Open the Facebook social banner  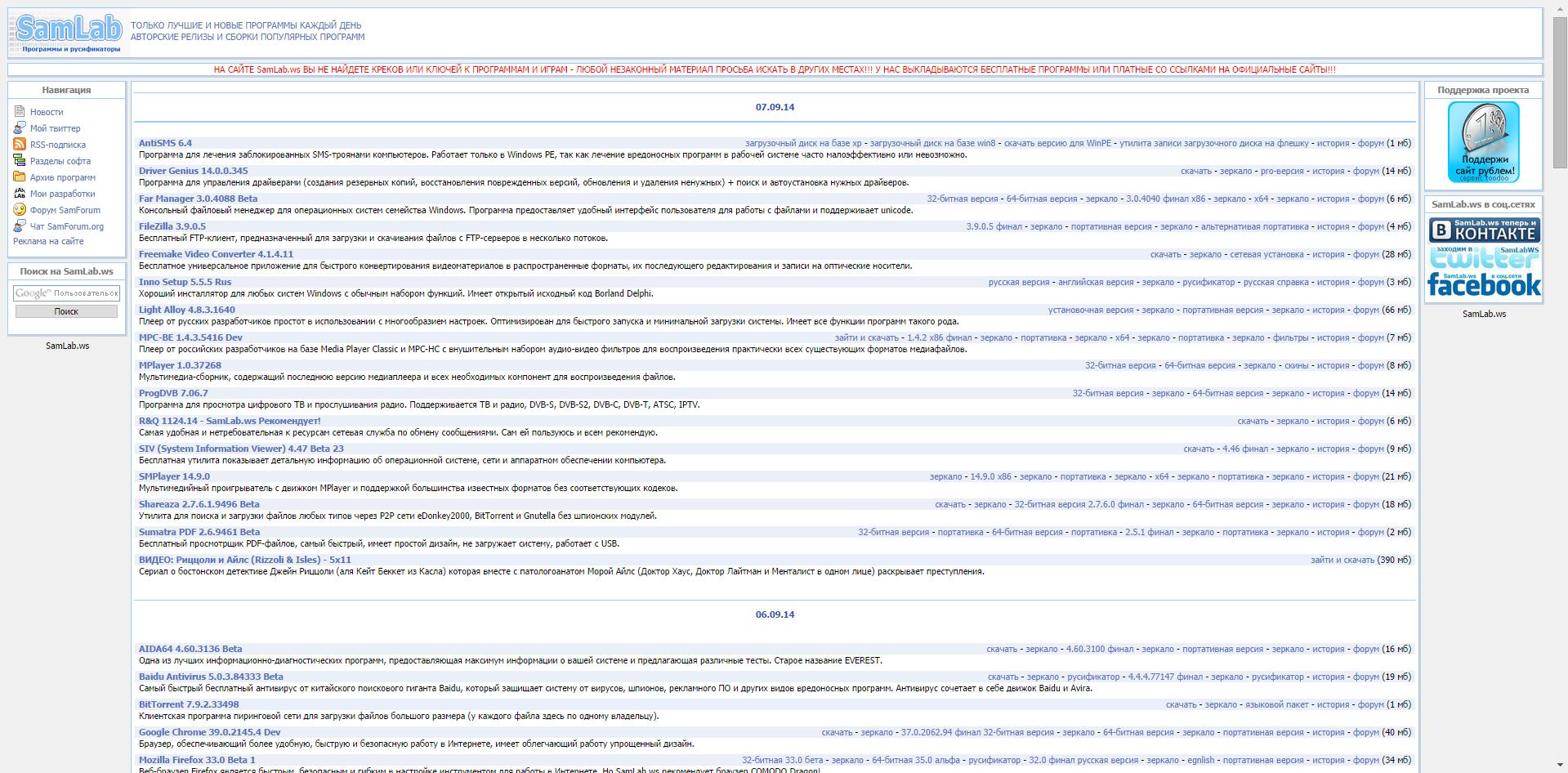point(1484,284)
